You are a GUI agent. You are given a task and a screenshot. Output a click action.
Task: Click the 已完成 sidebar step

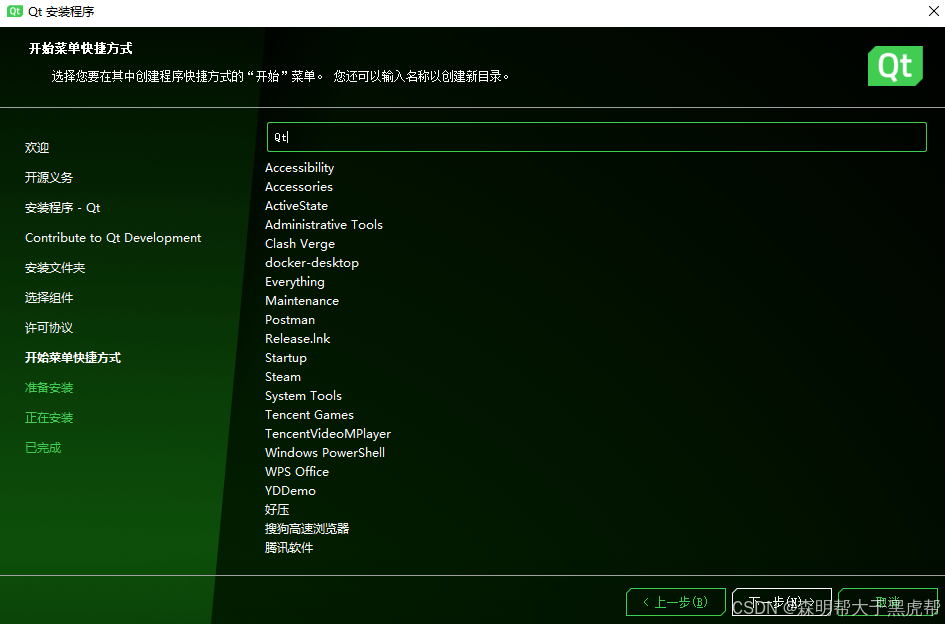pyautogui.click(x=43, y=448)
